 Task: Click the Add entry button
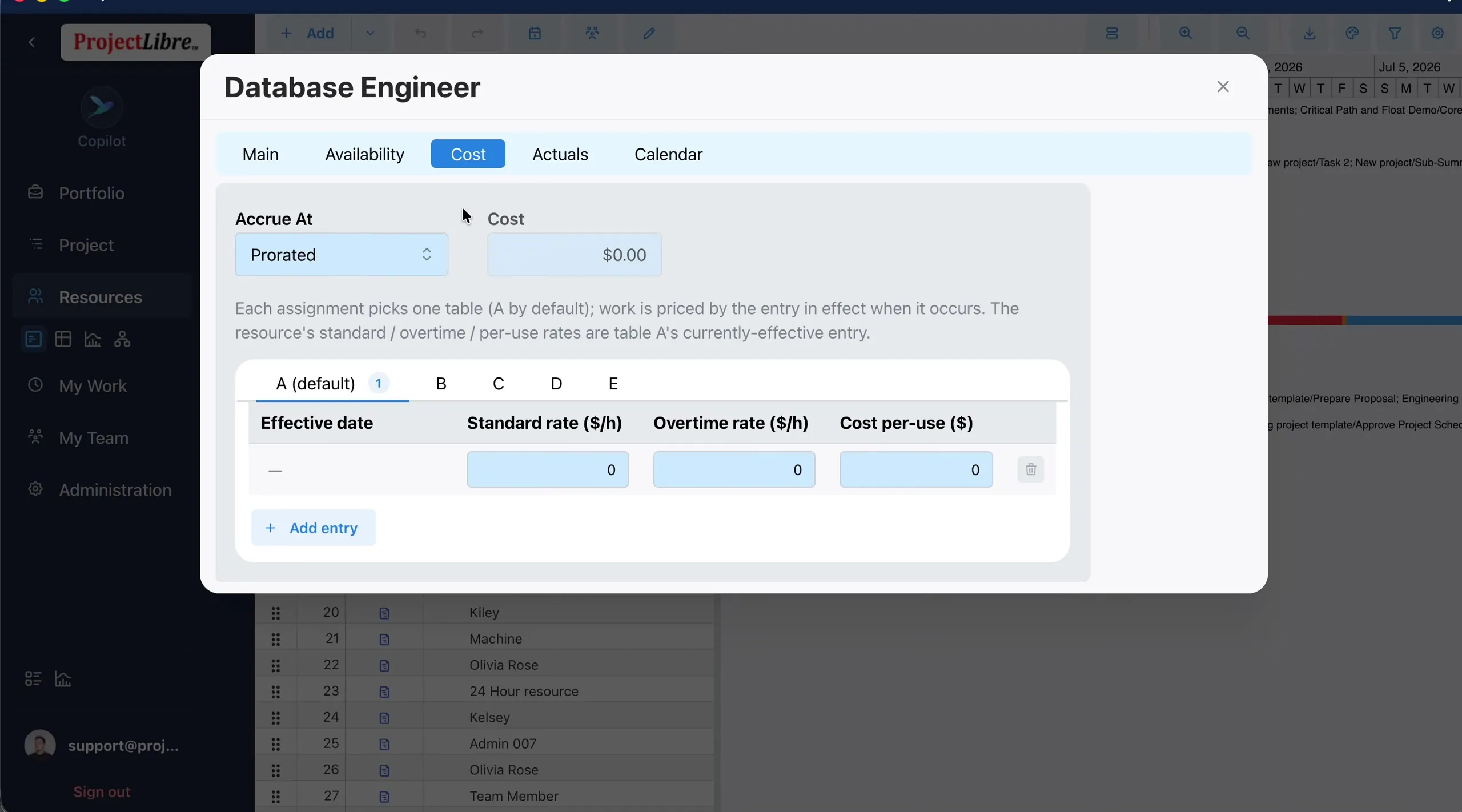pyautogui.click(x=314, y=528)
